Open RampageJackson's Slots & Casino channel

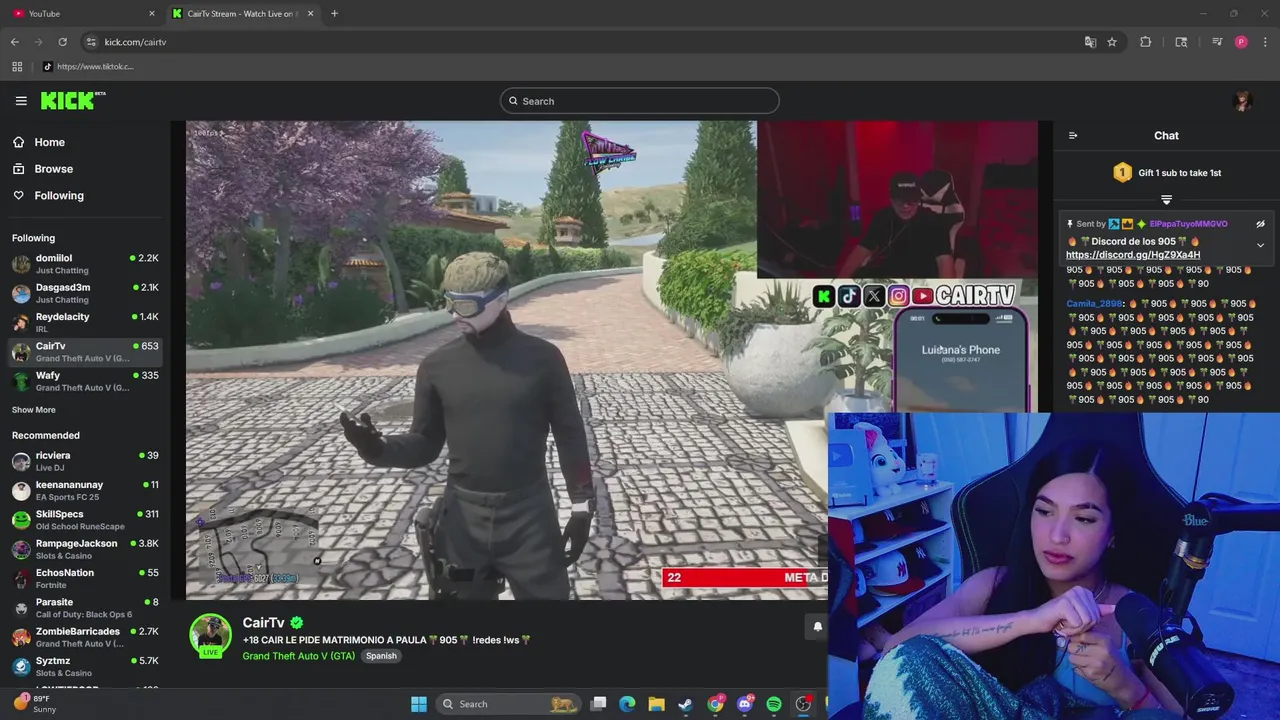(85, 549)
